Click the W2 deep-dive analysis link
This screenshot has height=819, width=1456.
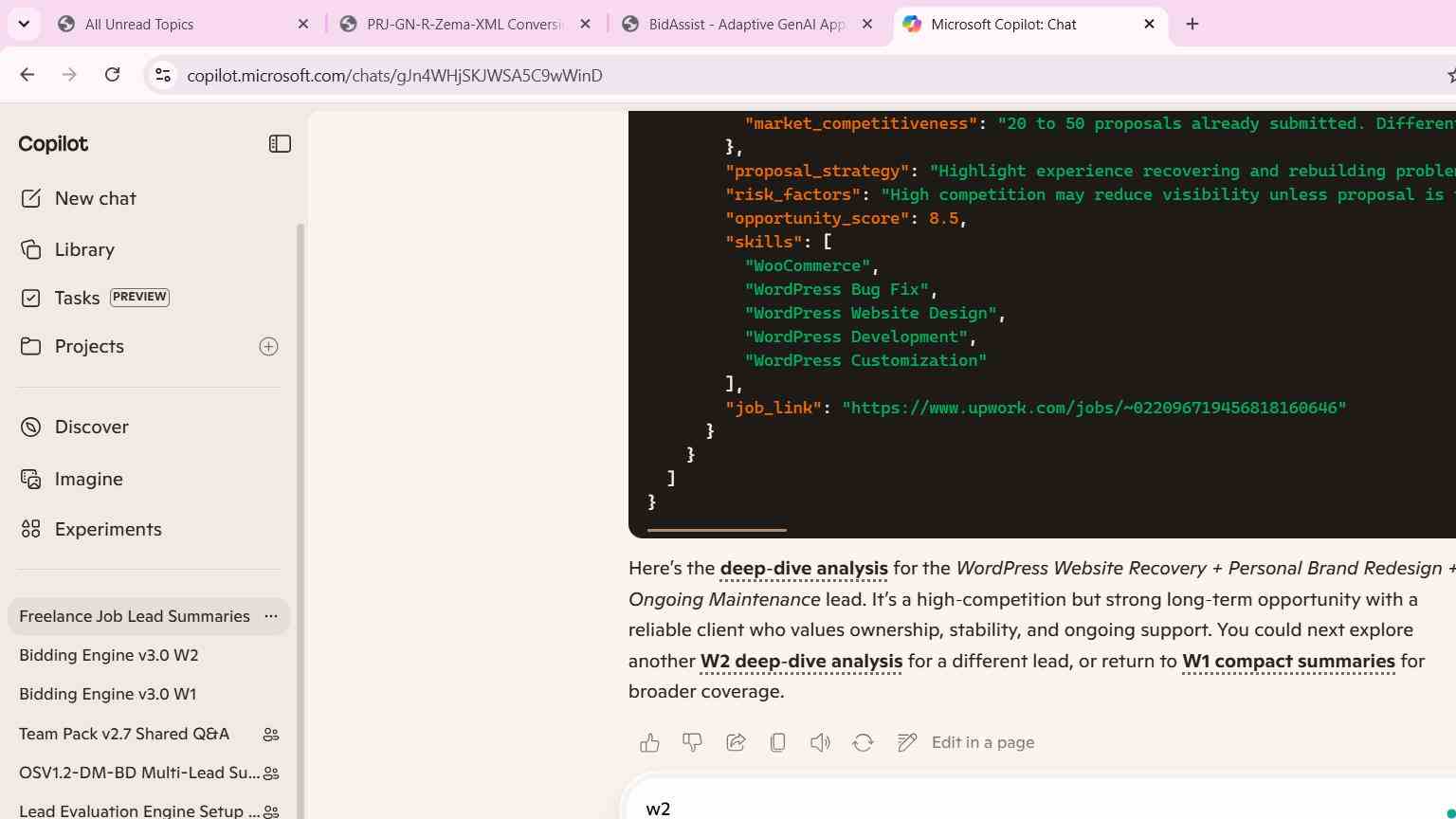(x=801, y=661)
